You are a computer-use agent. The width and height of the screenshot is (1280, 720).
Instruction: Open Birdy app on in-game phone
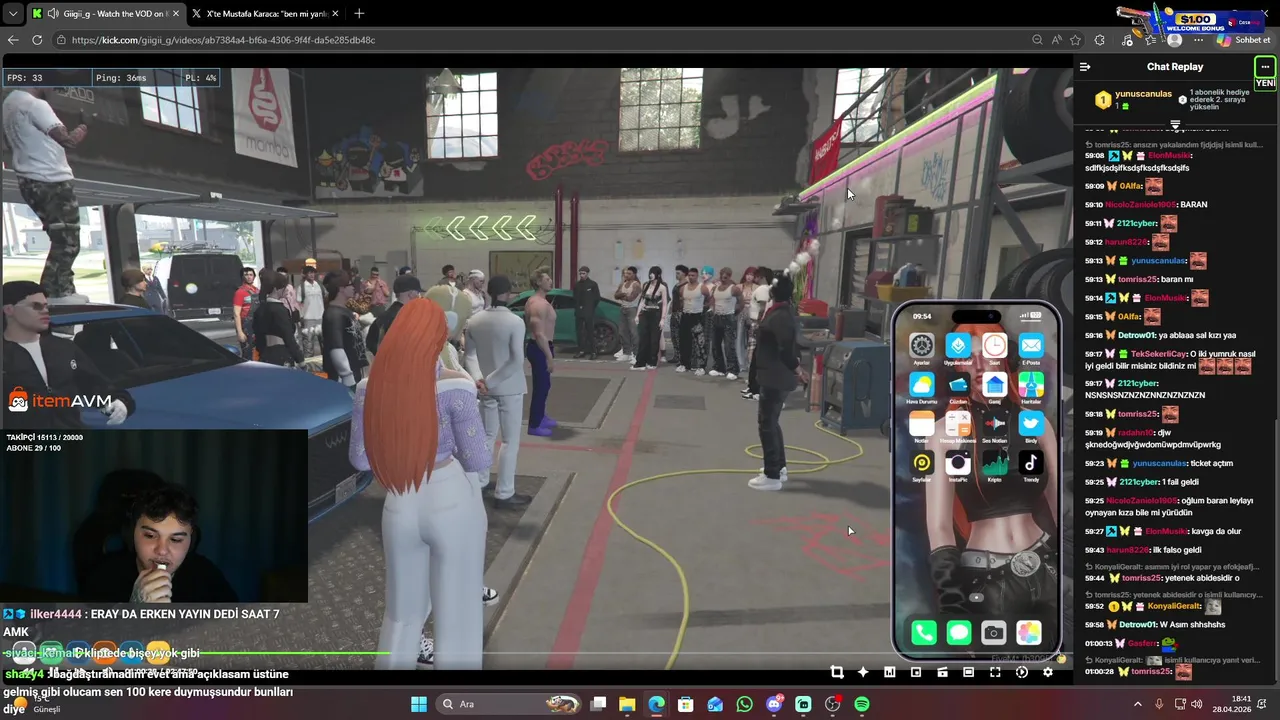click(1031, 424)
